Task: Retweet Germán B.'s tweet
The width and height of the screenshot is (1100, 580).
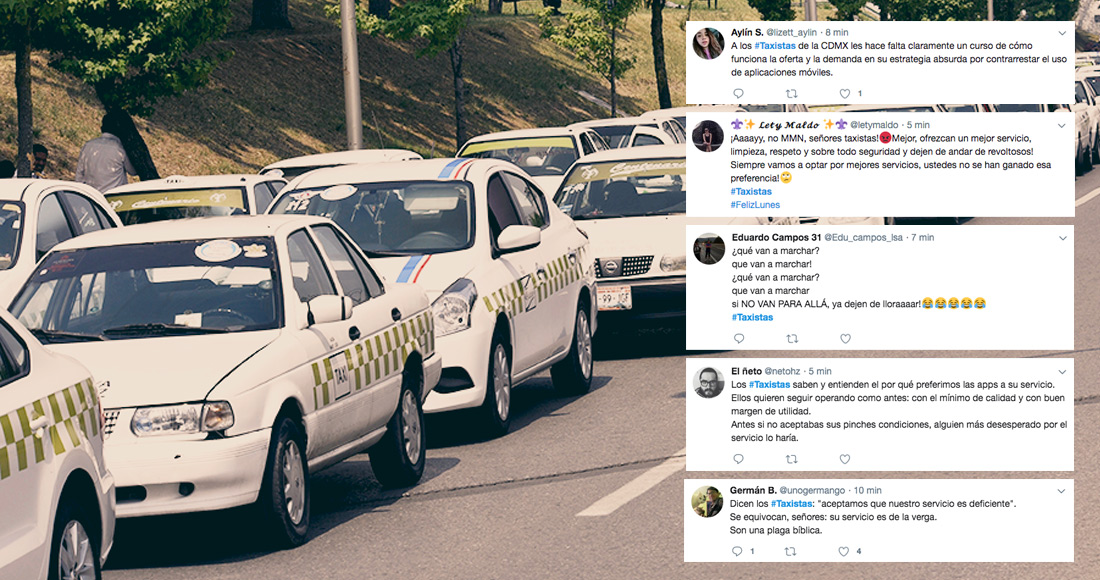Action: tap(791, 551)
